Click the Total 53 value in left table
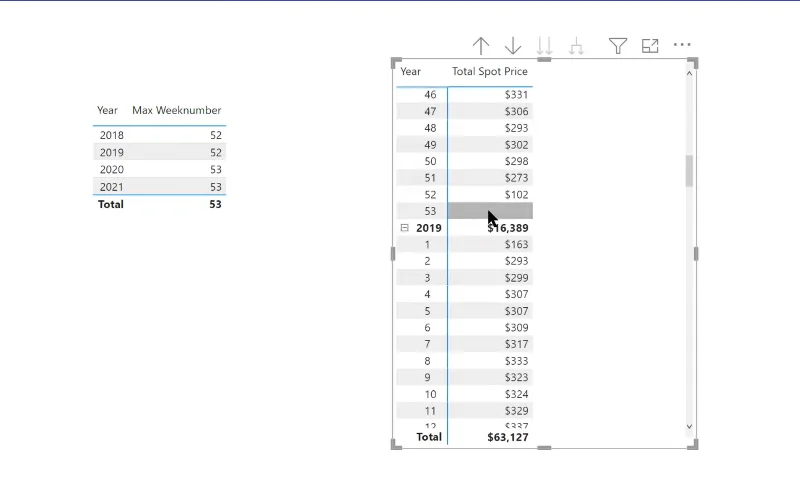Viewport: 800px width, 500px height. pyautogui.click(x=215, y=204)
